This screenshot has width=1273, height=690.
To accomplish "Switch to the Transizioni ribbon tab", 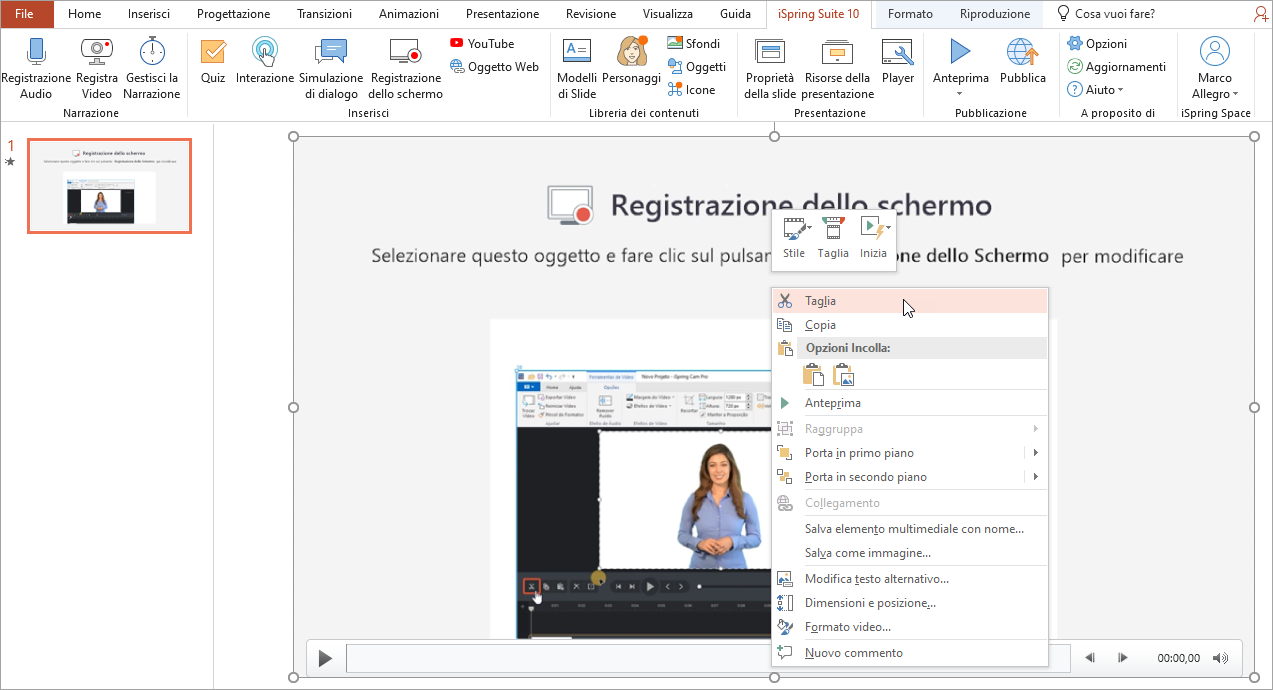I will [324, 14].
